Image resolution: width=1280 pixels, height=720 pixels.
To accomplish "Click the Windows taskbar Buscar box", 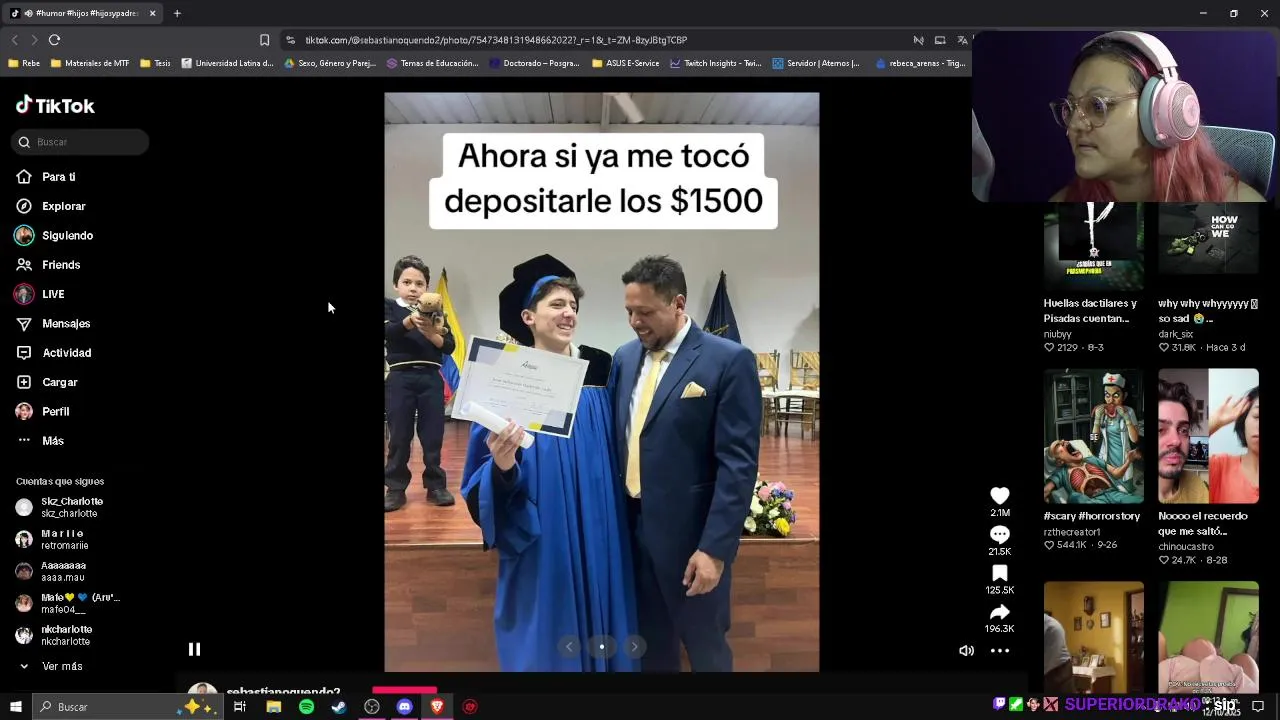I will [127, 707].
